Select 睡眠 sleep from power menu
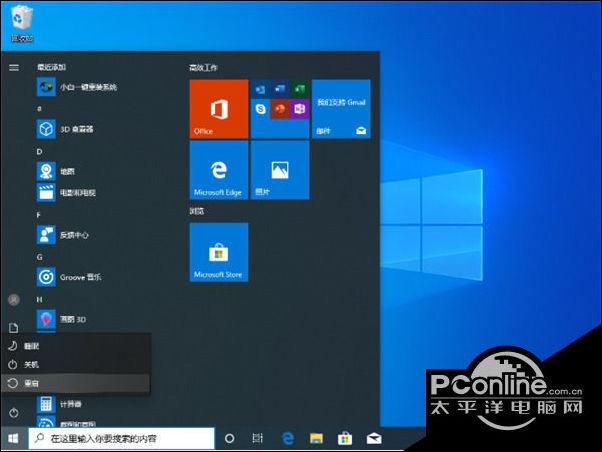Viewport: 602px width, 452px height. (x=76, y=346)
